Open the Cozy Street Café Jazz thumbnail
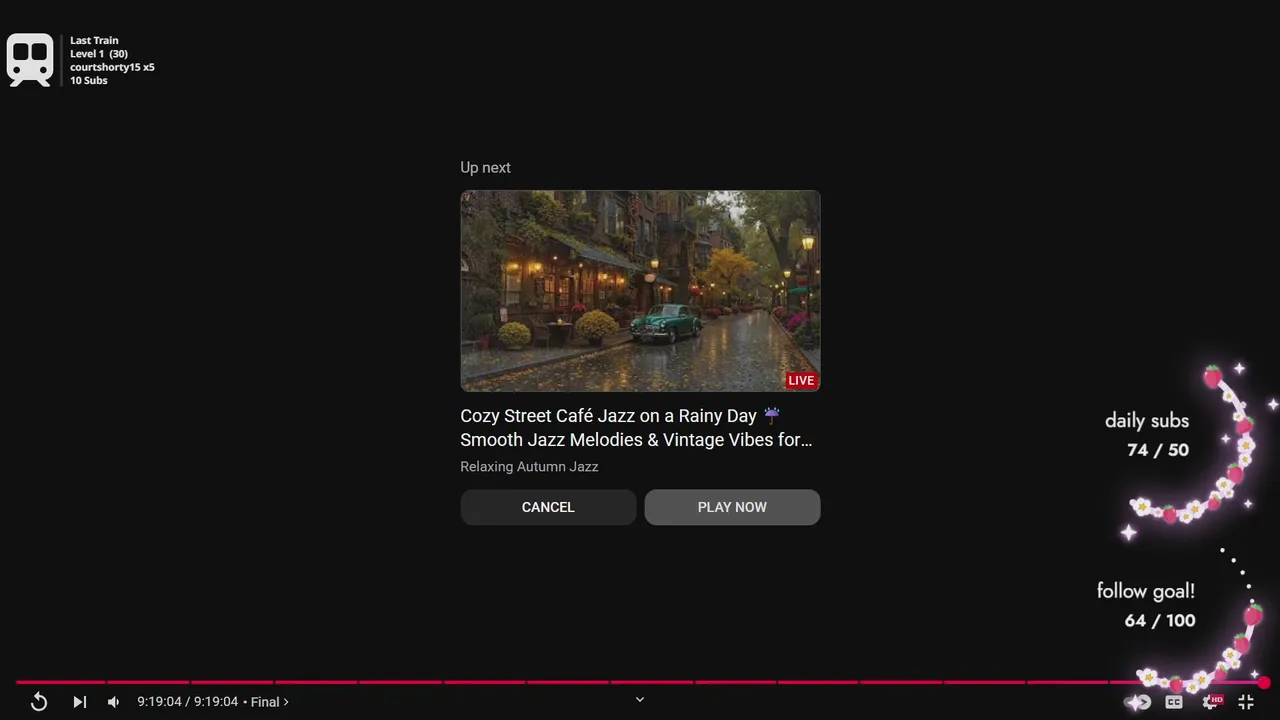Screen dimensions: 1280x720 click(x=640, y=291)
